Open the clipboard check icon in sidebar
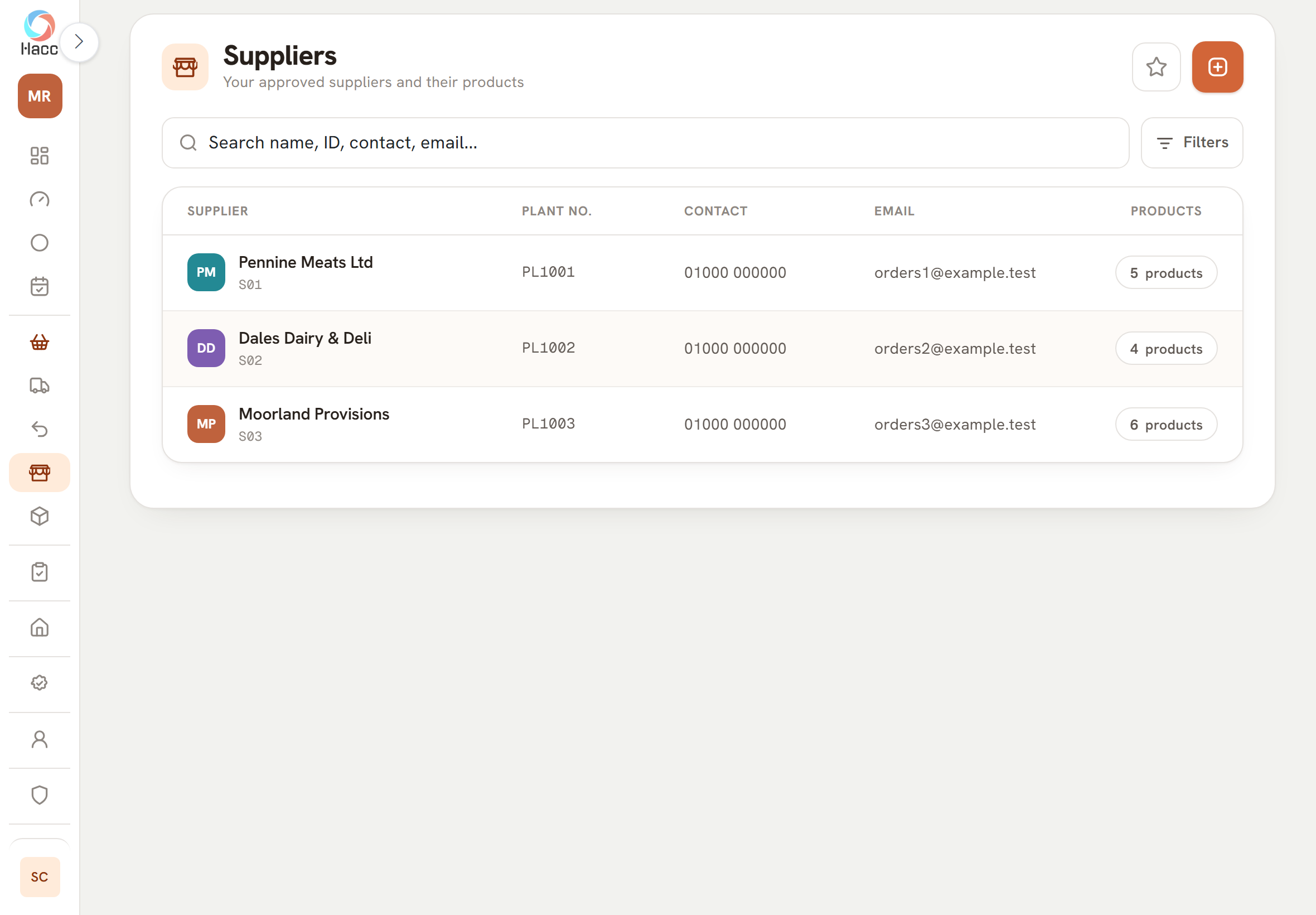Image resolution: width=1316 pixels, height=915 pixels. coord(40,571)
